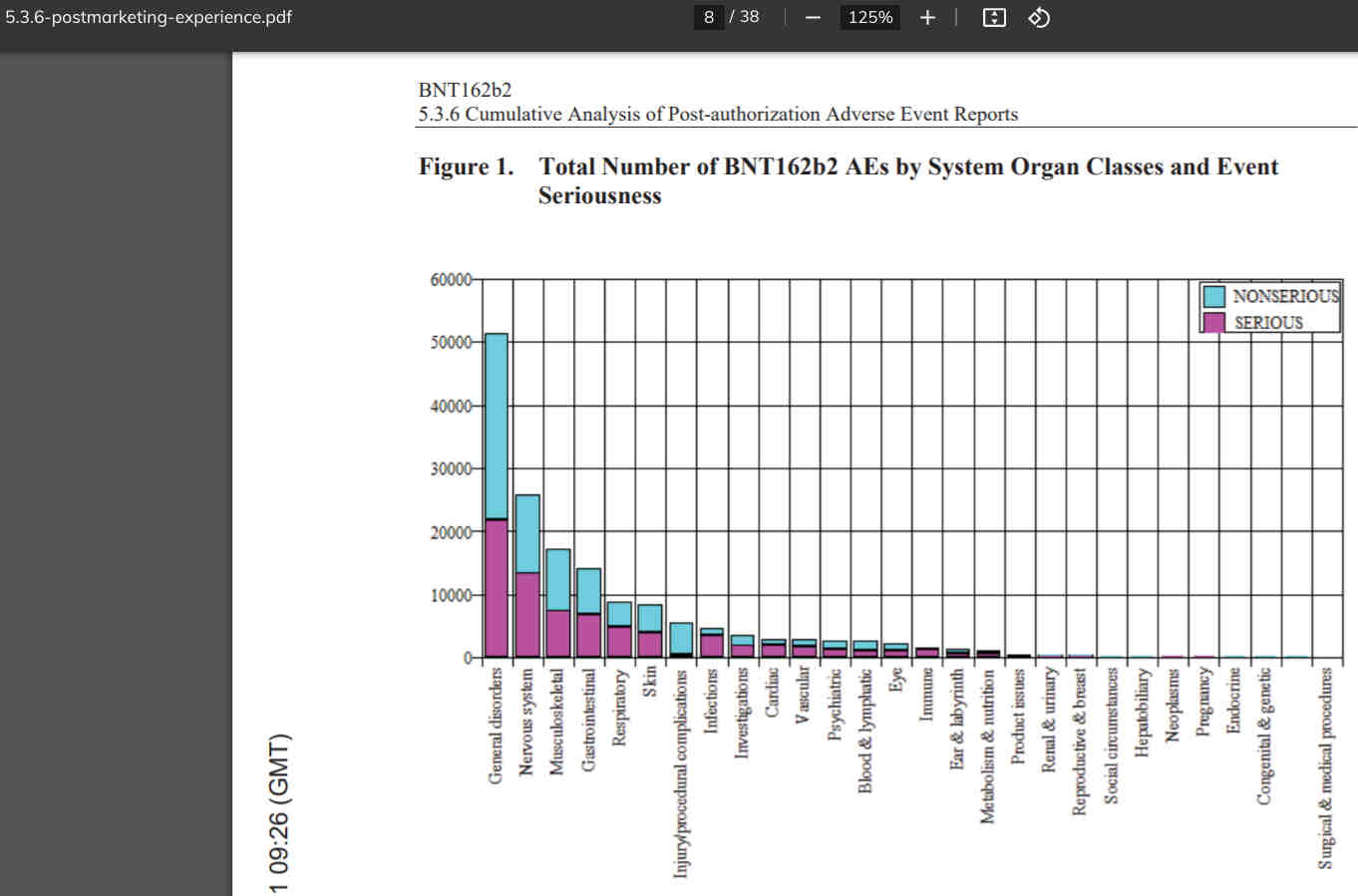Click the total page count 38
The width and height of the screenshot is (1358, 896).
point(750,17)
